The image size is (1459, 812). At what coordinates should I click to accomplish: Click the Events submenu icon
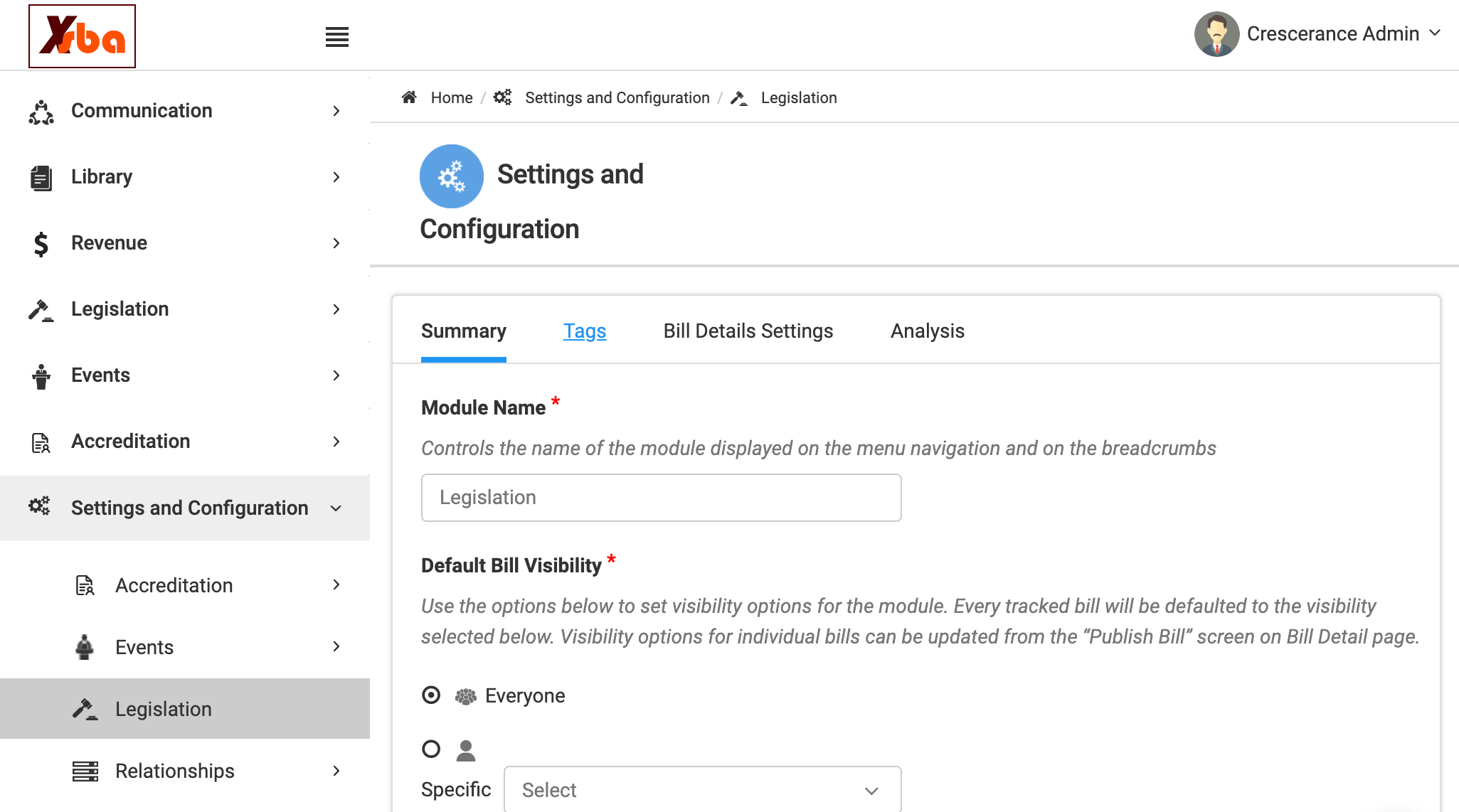tap(85, 647)
